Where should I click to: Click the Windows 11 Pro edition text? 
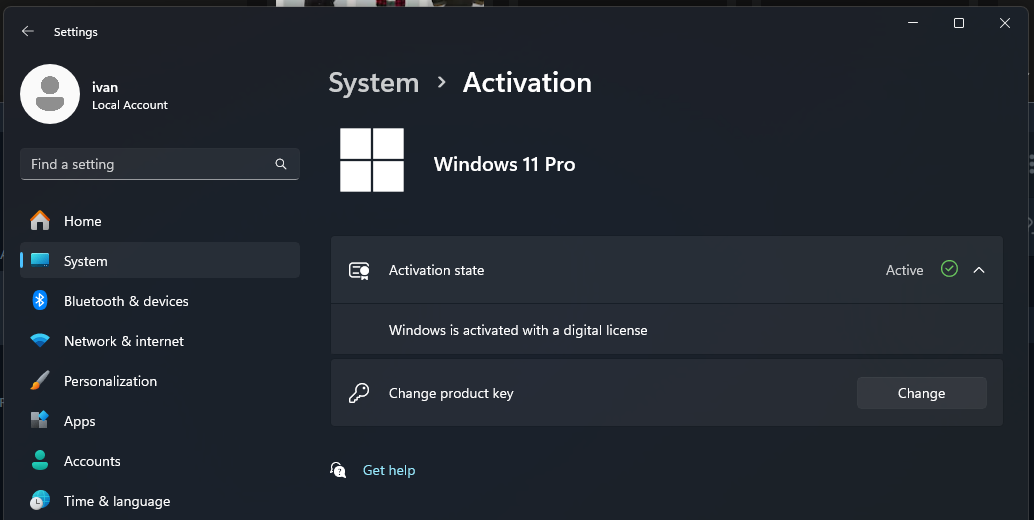pyautogui.click(x=504, y=164)
